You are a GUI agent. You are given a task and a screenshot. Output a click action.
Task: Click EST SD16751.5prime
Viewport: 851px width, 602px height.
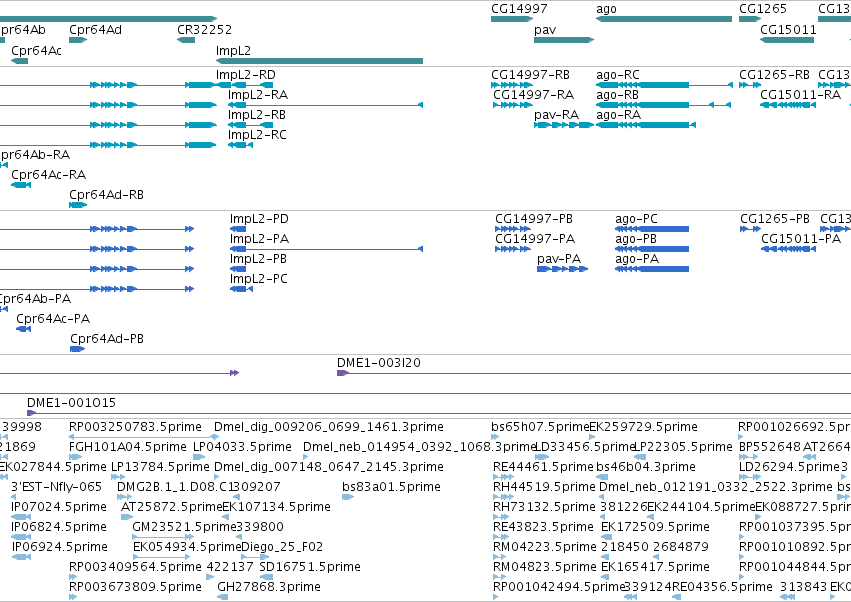(x=310, y=568)
